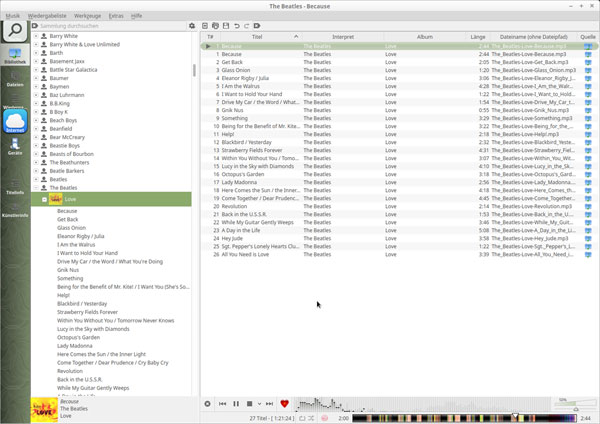Screen dimensions: 600x424
Task: Open the Wiedergabeliste menu
Action: [x=44, y=16]
